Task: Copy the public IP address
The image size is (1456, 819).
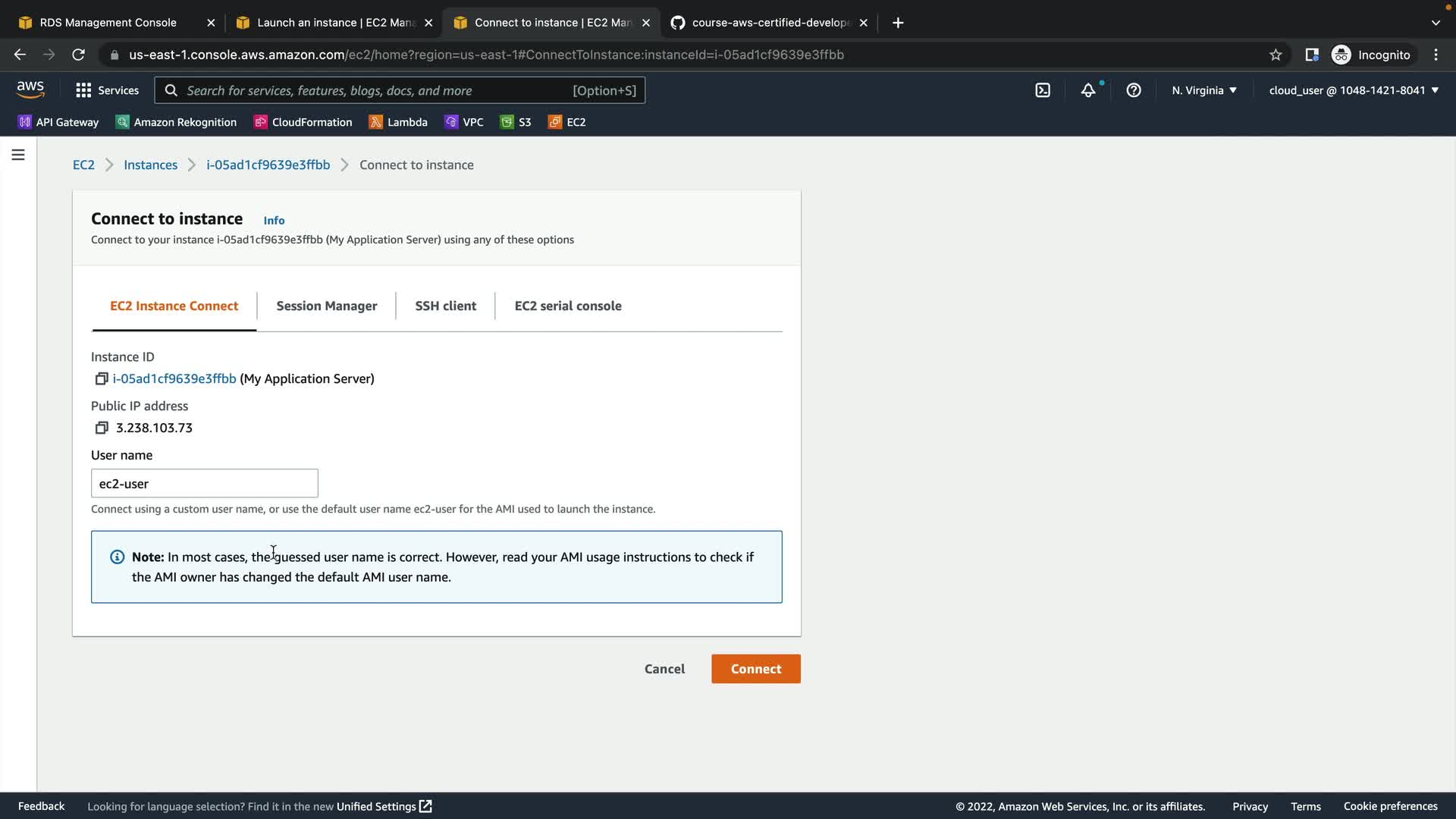Action: 101,428
